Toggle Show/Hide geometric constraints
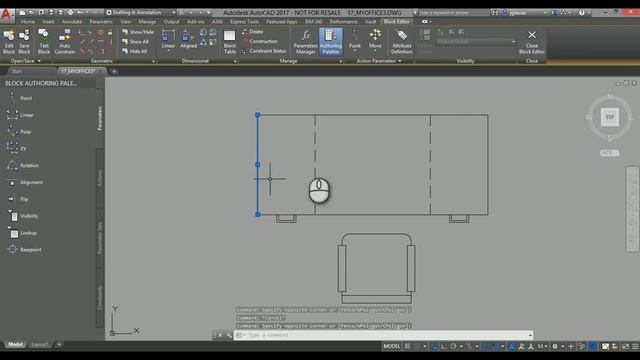 (x=138, y=32)
